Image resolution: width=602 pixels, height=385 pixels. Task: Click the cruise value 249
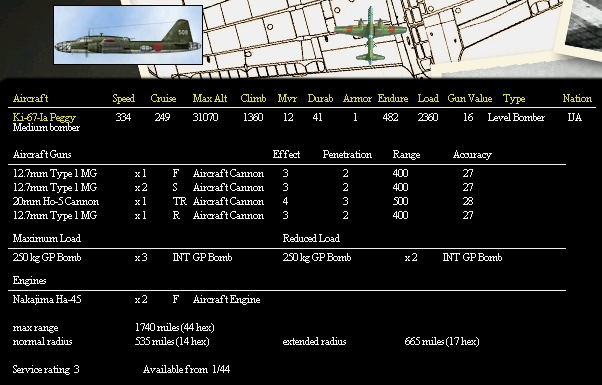(x=162, y=117)
